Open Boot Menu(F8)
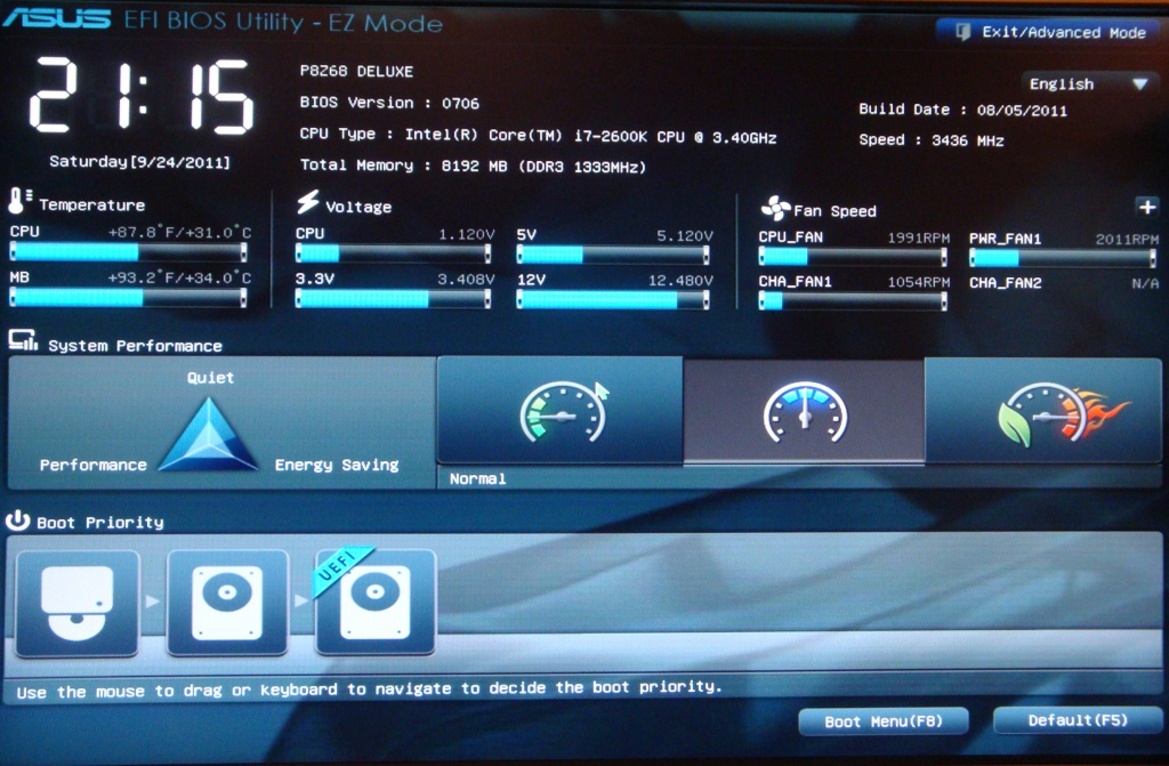Image resolution: width=1169 pixels, height=766 pixels. pos(883,721)
